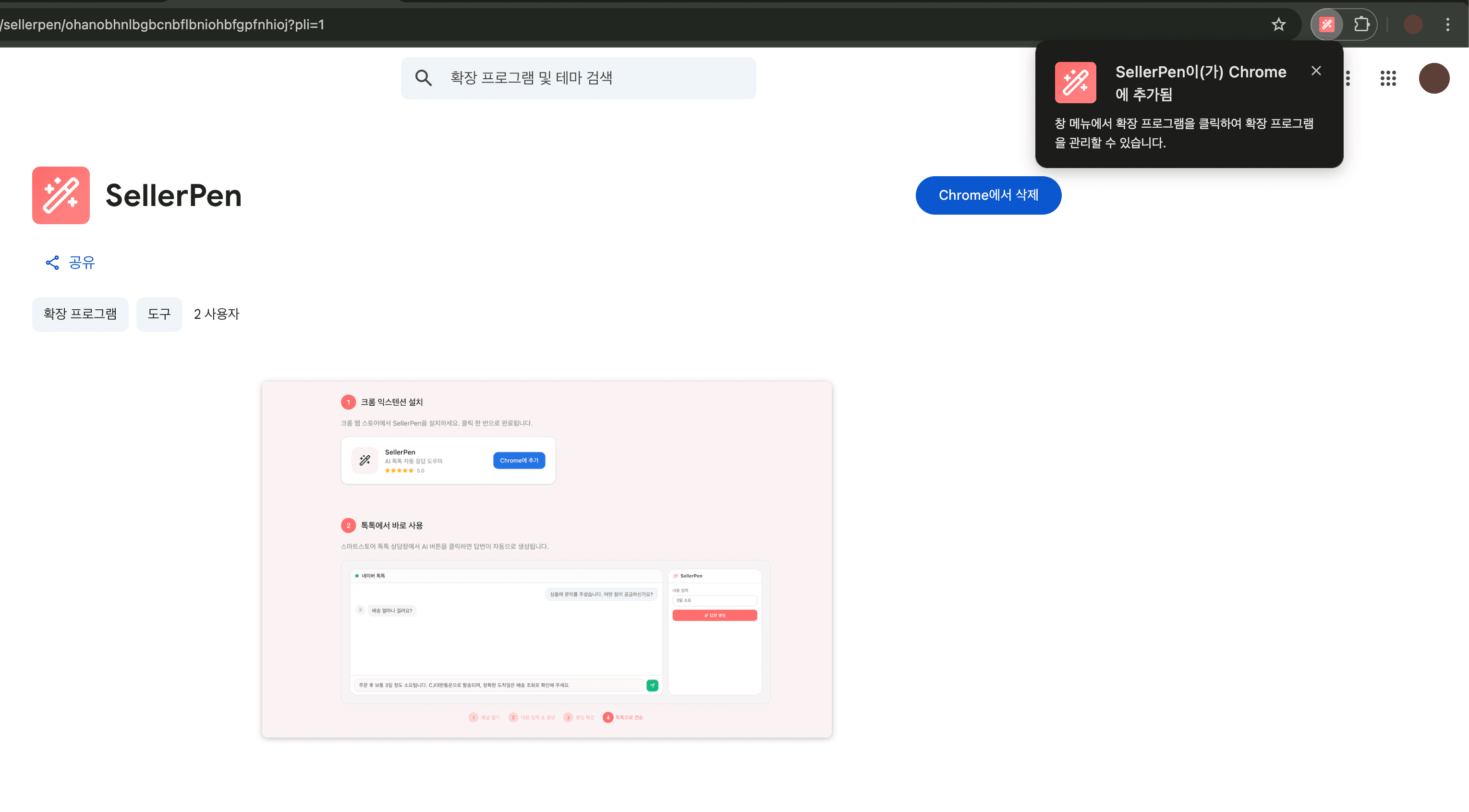
Task: Open the Chrome three-dot browser menu
Action: pyautogui.click(x=1447, y=24)
